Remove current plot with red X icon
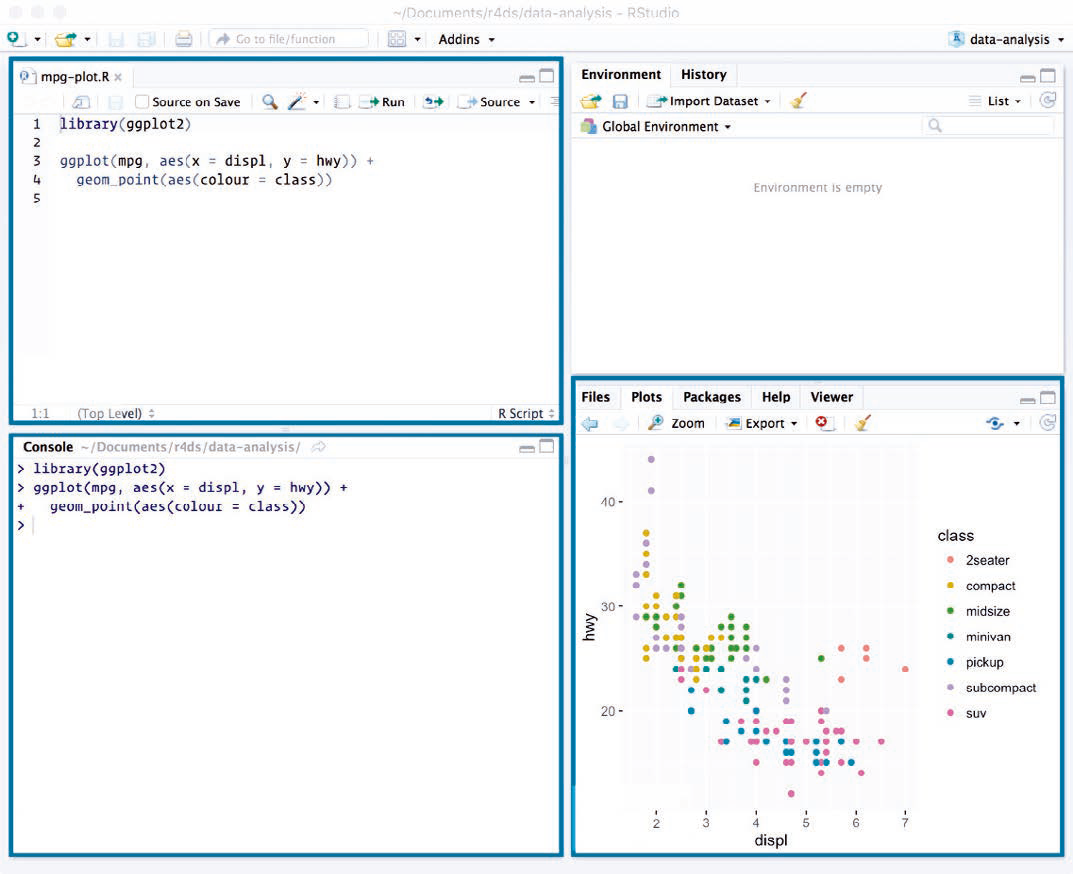Image resolution: width=1073 pixels, height=874 pixels. [x=824, y=423]
